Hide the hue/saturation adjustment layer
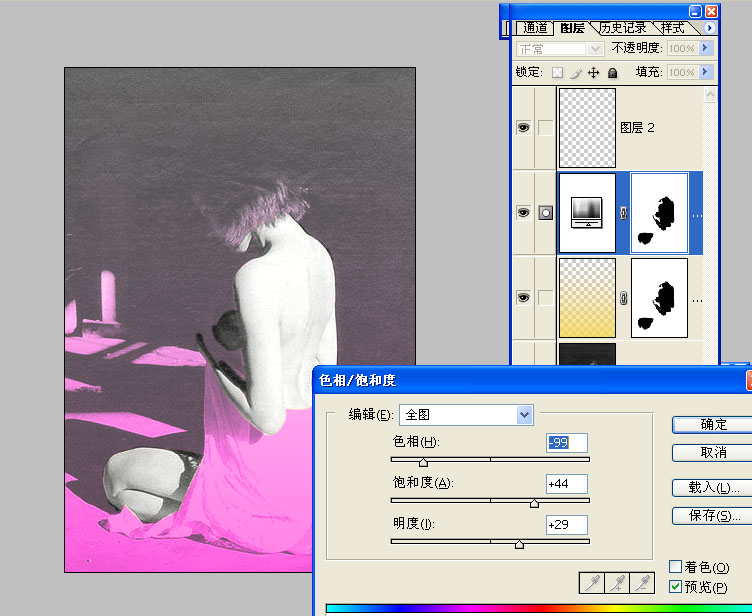The width and height of the screenshot is (752, 616). pos(523,213)
